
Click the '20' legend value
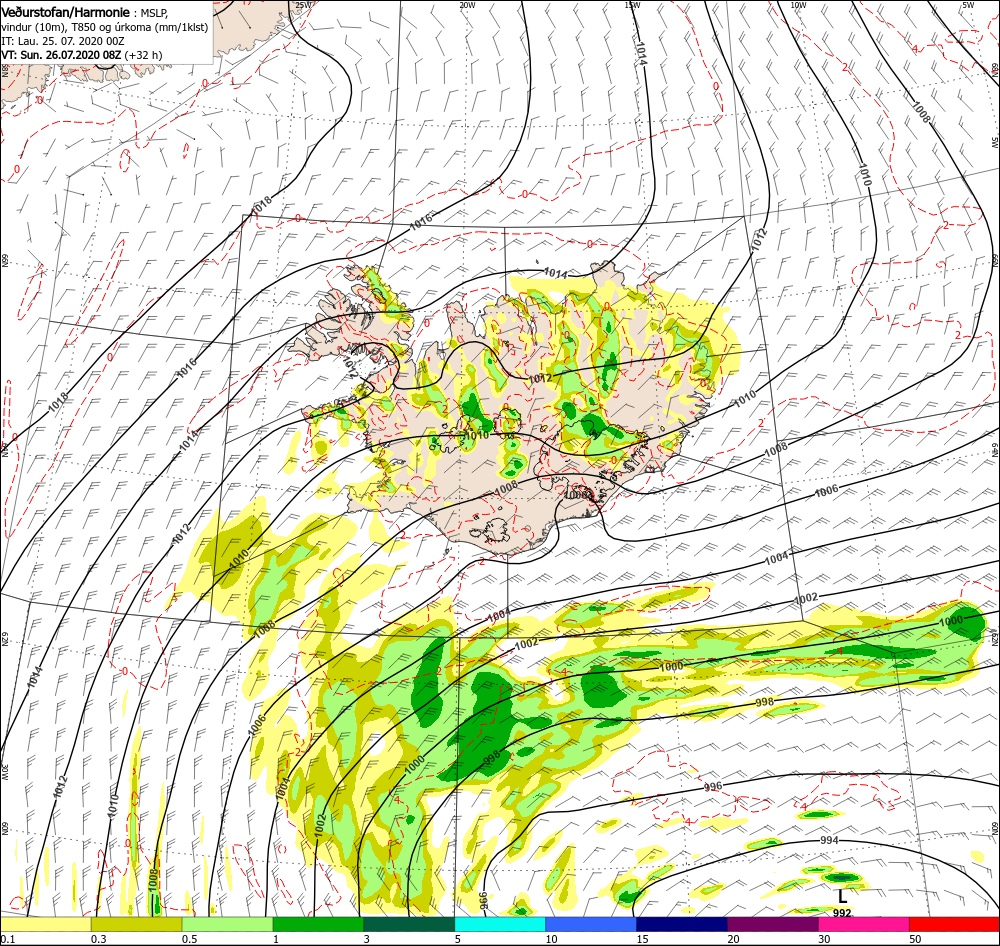[x=733, y=939]
